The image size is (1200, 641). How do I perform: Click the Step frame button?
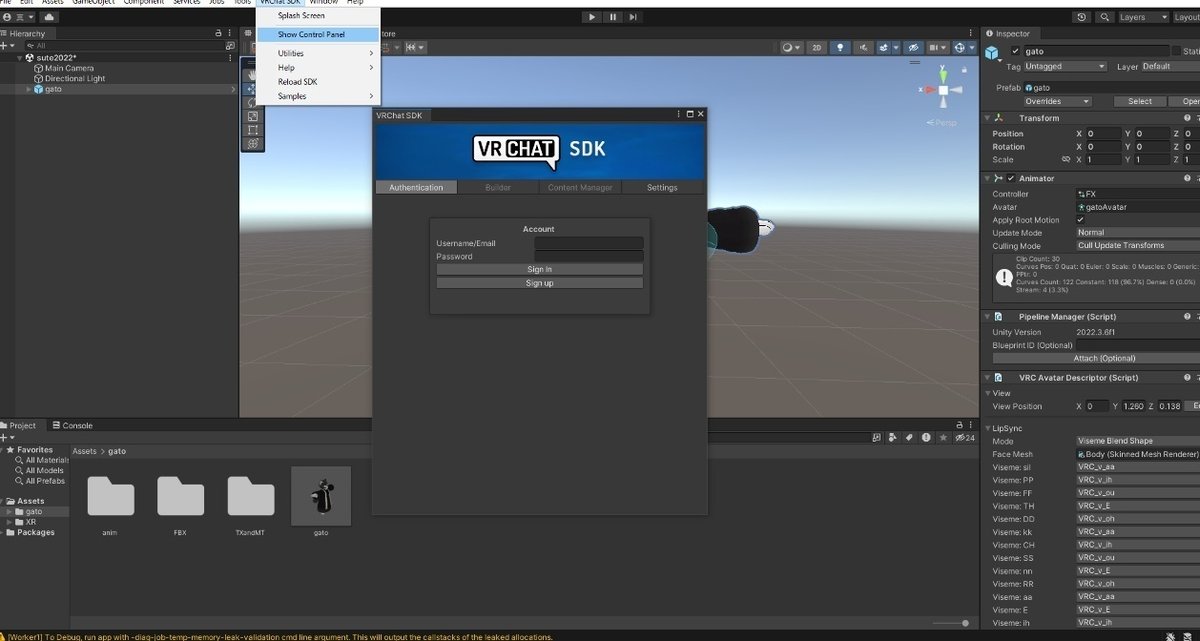(x=634, y=17)
